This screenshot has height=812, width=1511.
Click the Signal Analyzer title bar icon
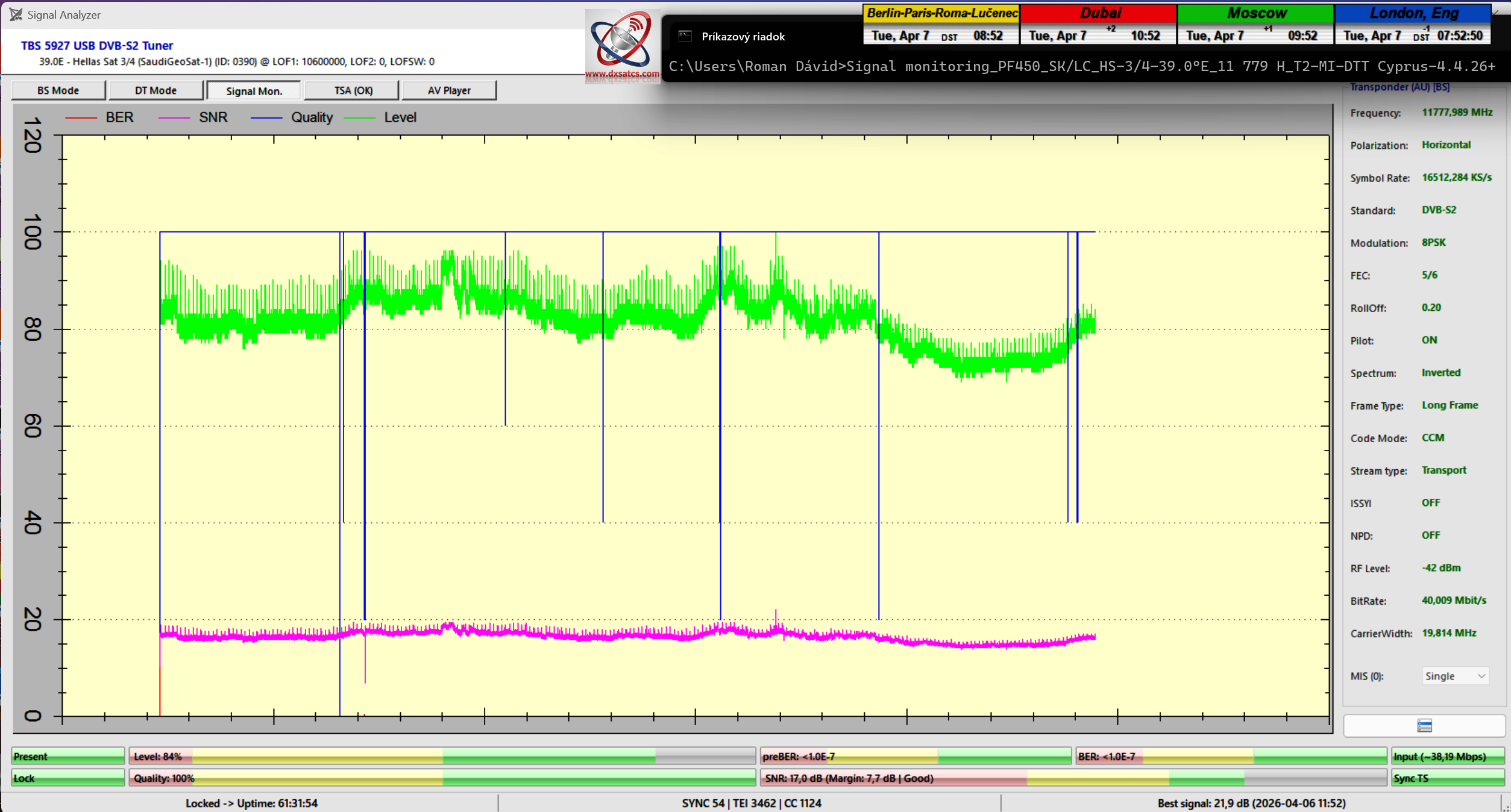(x=16, y=14)
